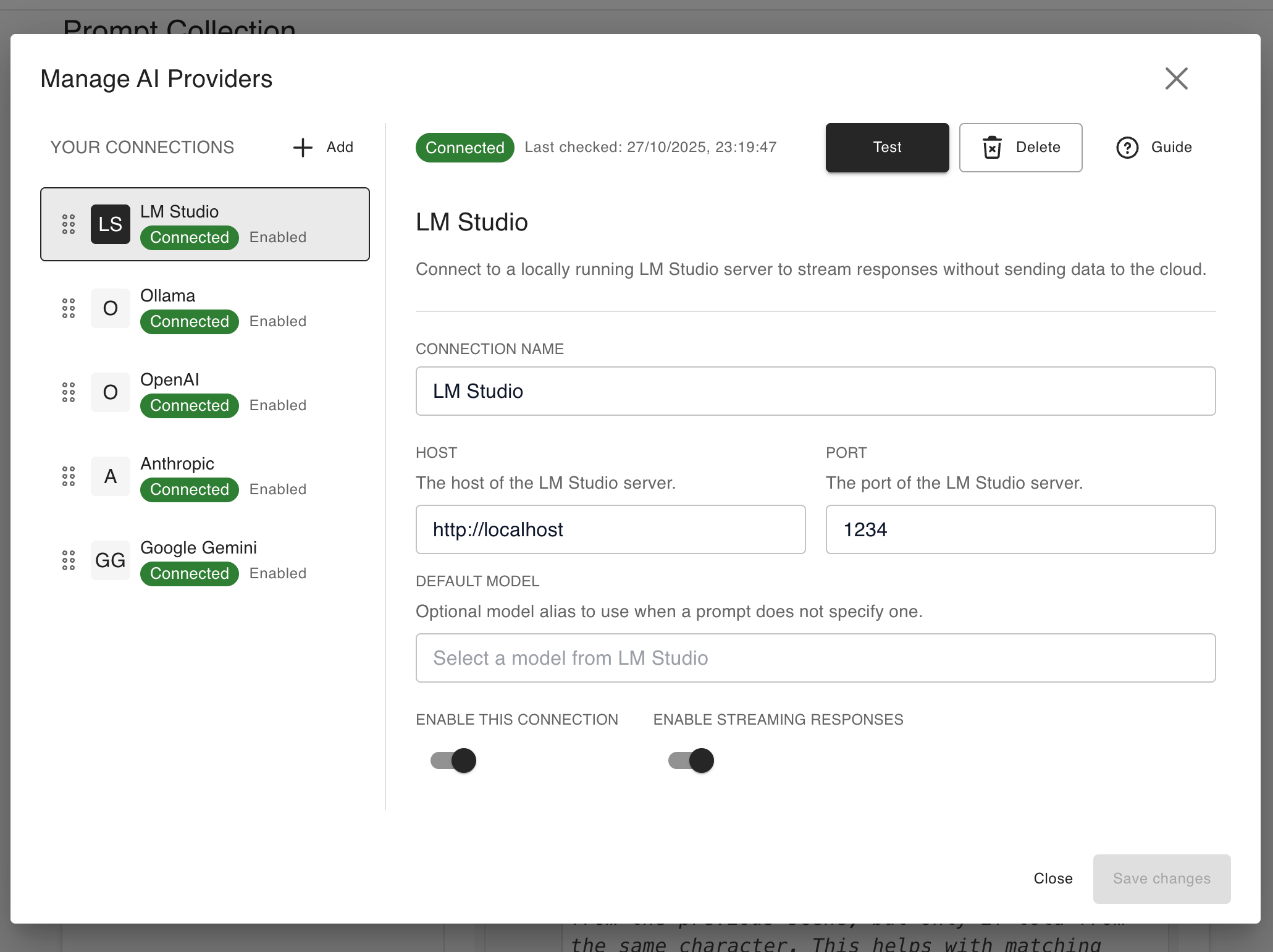
Task: Click the drag handle beside Ollama
Action: click(x=69, y=308)
